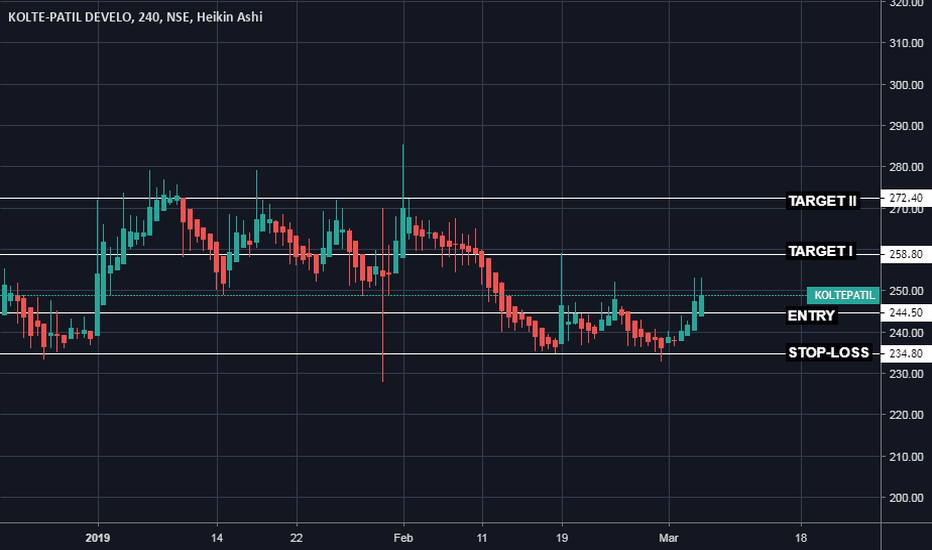Click the 240.00 price axis value

(906, 333)
